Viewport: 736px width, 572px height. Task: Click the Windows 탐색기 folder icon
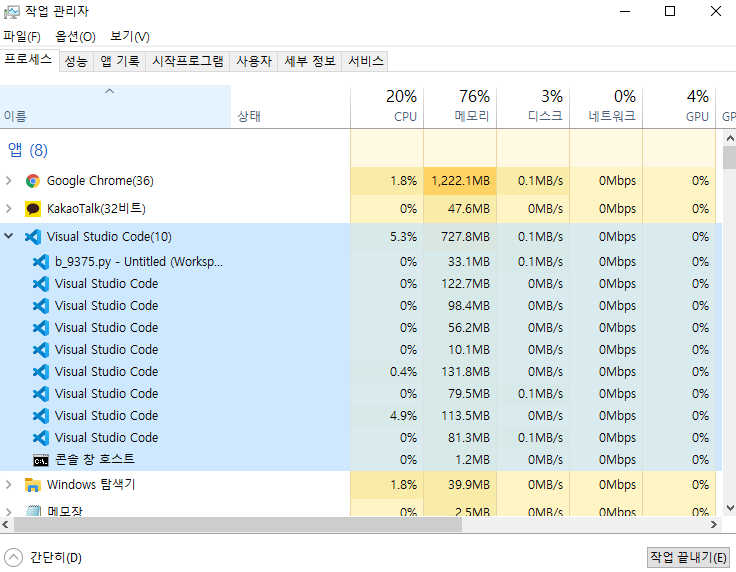pyautogui.click(x=33, y=485)
